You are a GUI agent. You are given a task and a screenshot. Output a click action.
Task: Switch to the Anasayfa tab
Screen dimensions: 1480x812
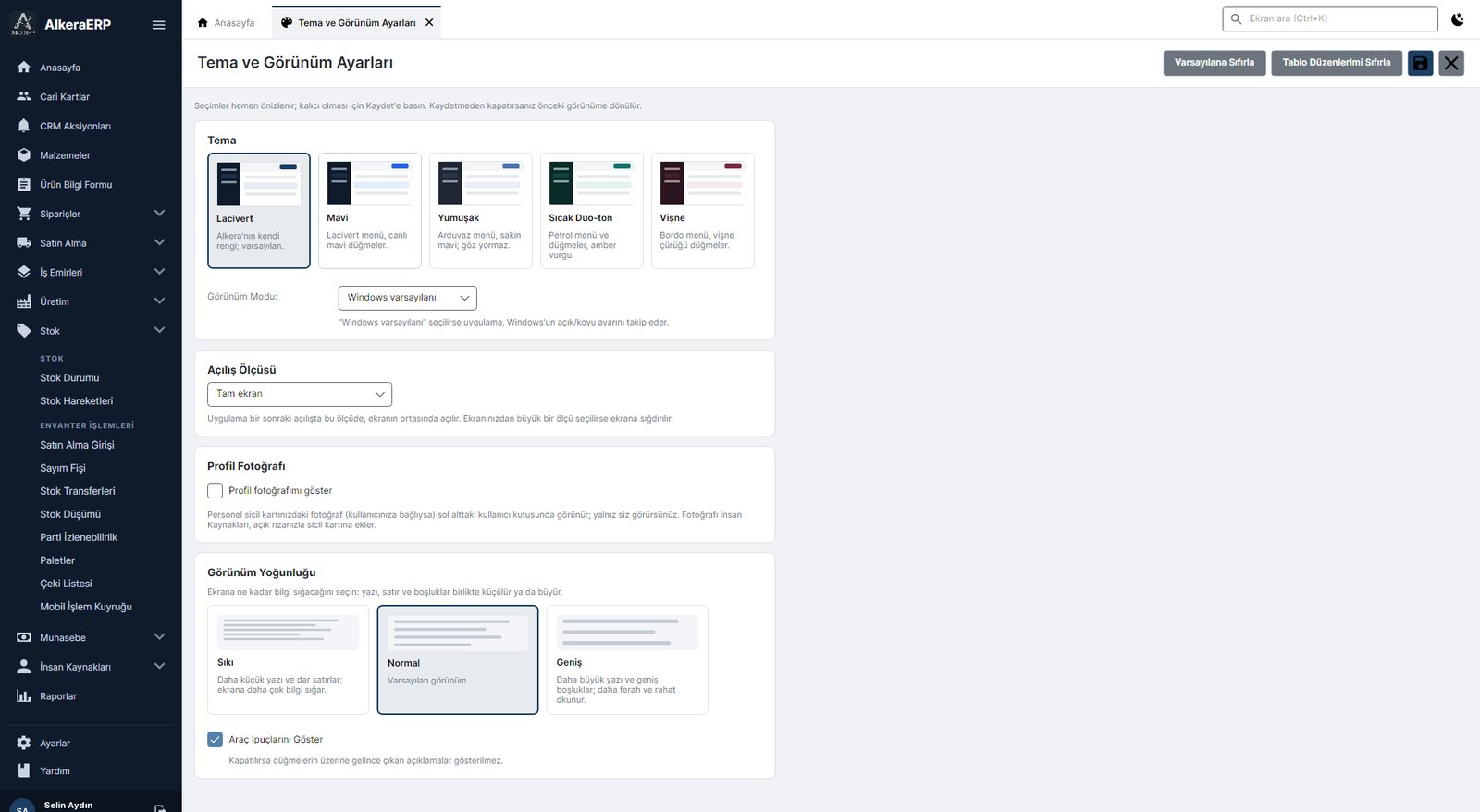tap(226, 23)
